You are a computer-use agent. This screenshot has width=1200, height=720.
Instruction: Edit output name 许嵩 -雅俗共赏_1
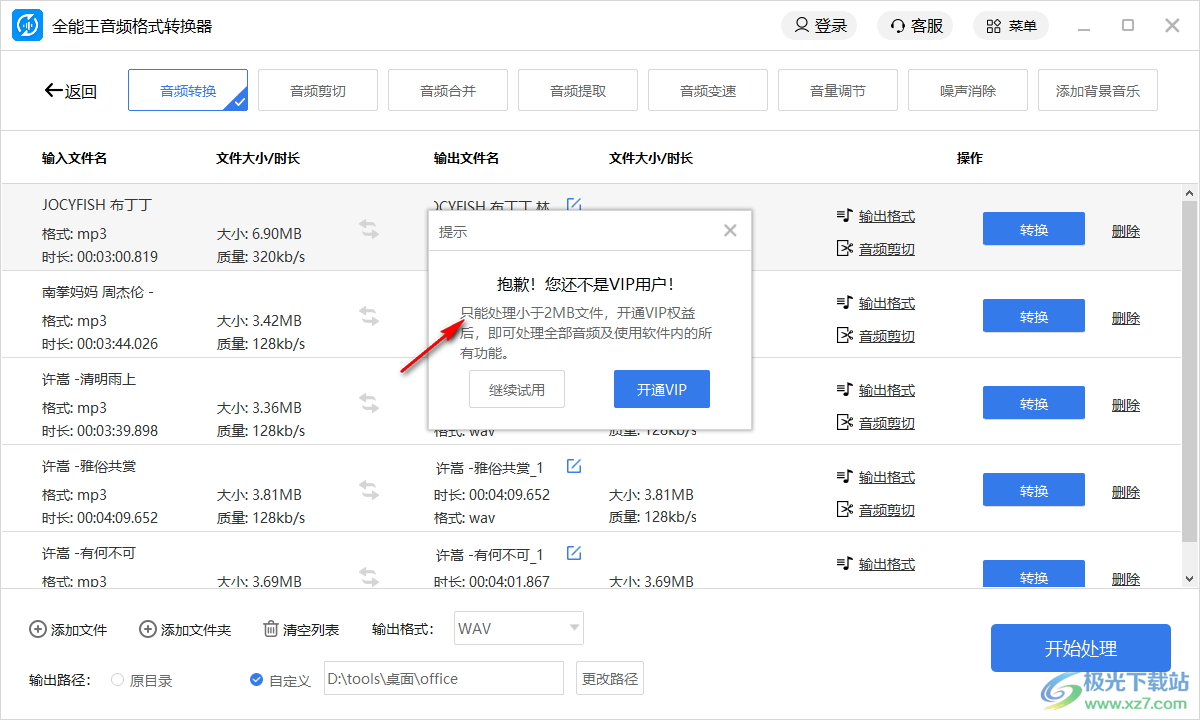pos(574,466)
